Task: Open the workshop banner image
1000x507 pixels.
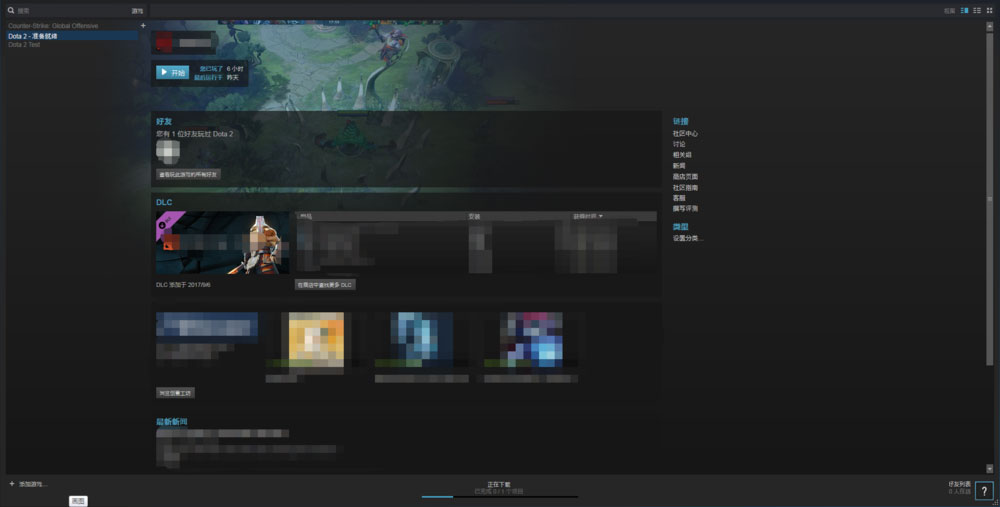Action: 207,328
